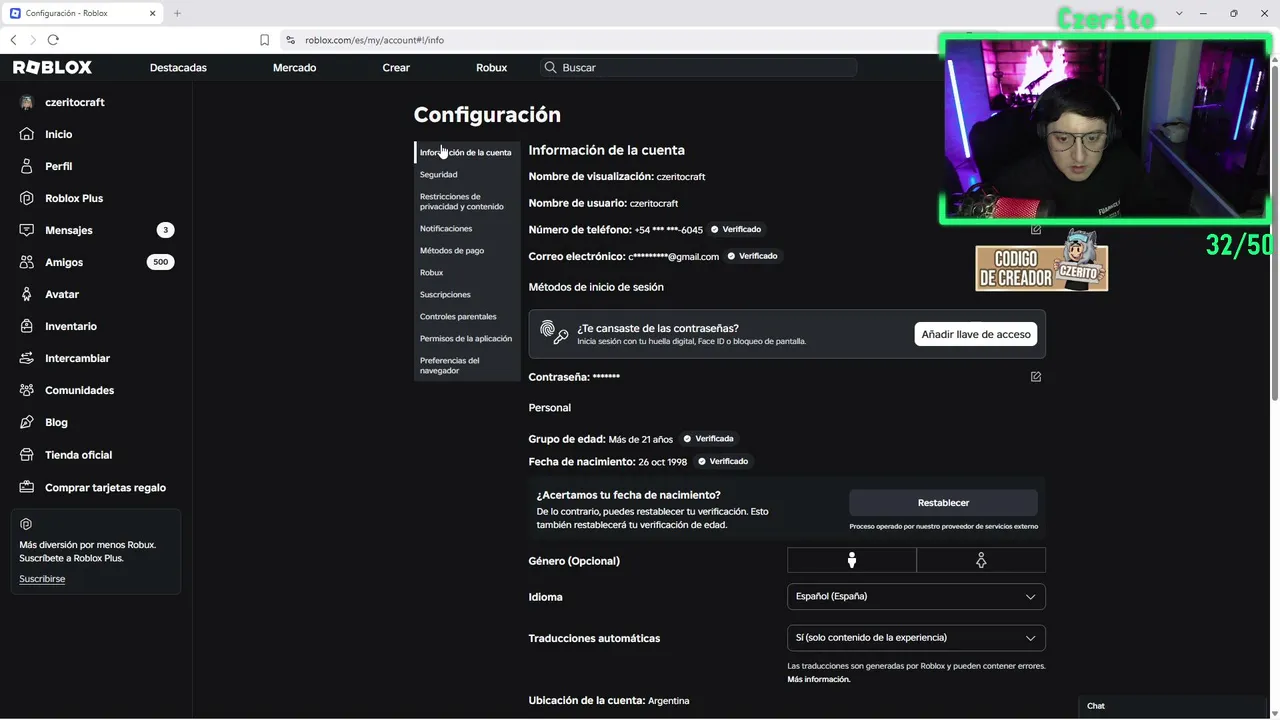Open Crear in the top navigation
Viewport: 1280px width, 720px height.
[x=396, y=67]
